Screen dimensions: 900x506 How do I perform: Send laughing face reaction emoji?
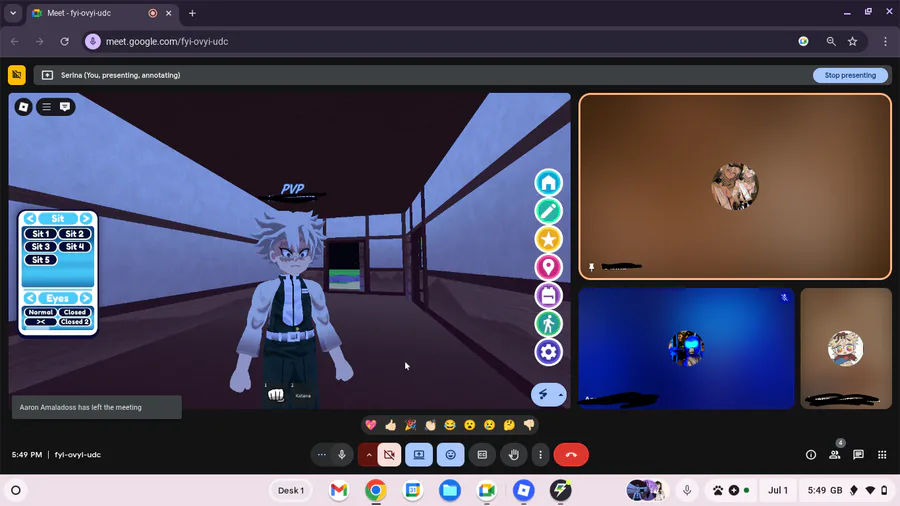click(450, 425)
